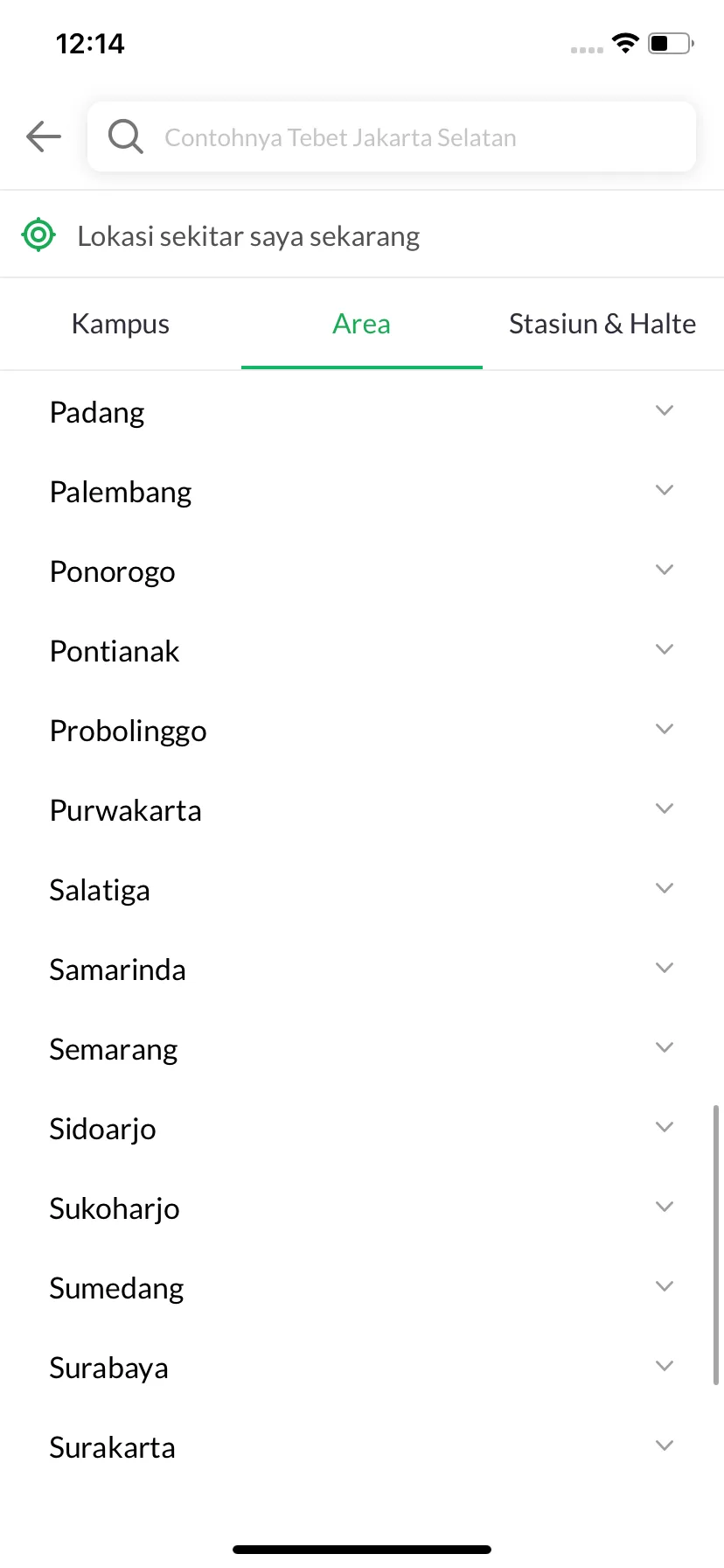Expand the Palembang area list
The width and height of the screenshot is (724, 1568).
point(362,491)
